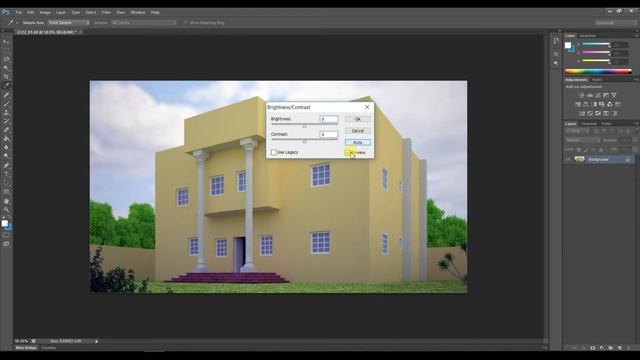Select the Clone Stamp tool
This screenshot has height=360, width=640.
6,113
